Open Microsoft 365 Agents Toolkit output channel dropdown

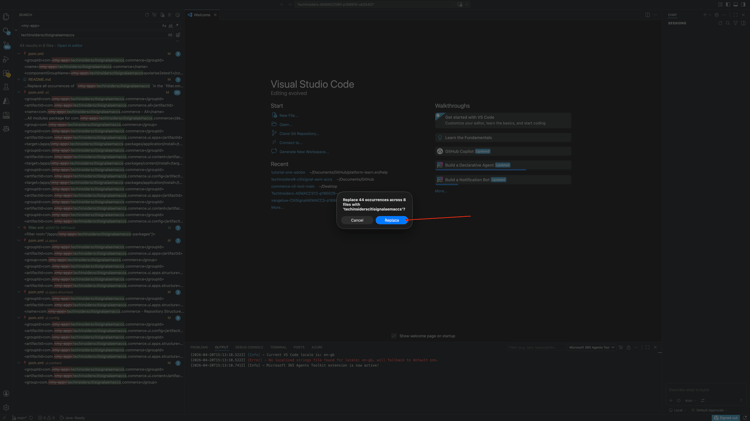tap(591, 347)
